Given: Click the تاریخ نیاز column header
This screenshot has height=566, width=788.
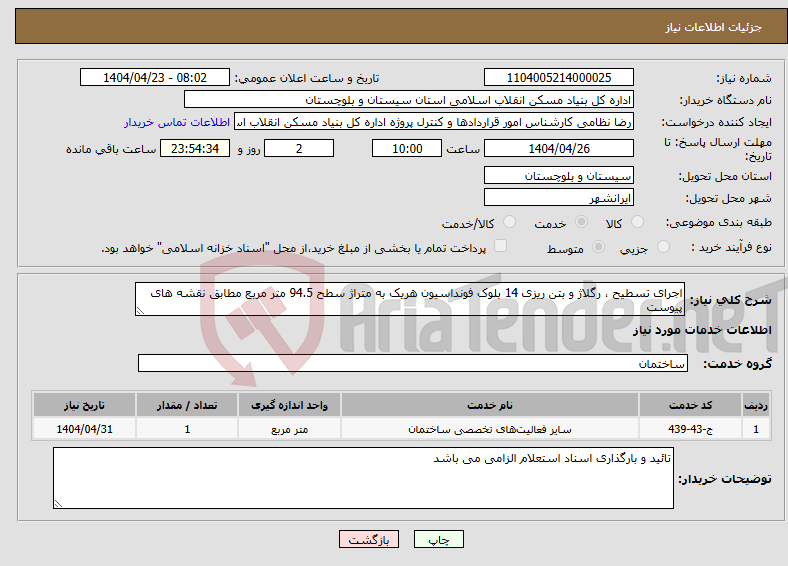Looking at the screenshot, I should tap(84, 405).
